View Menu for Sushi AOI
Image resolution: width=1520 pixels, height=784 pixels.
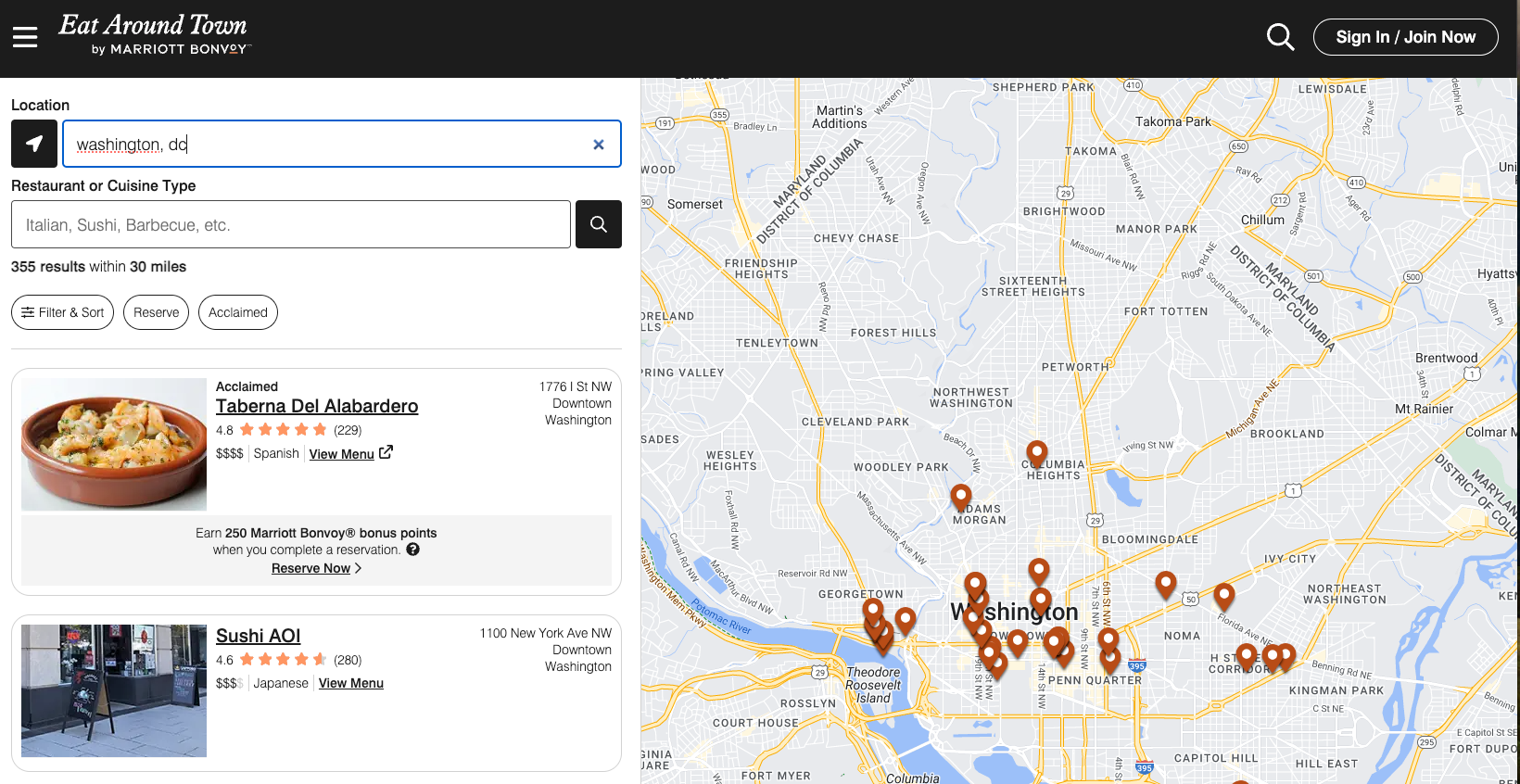pos(350,683)
